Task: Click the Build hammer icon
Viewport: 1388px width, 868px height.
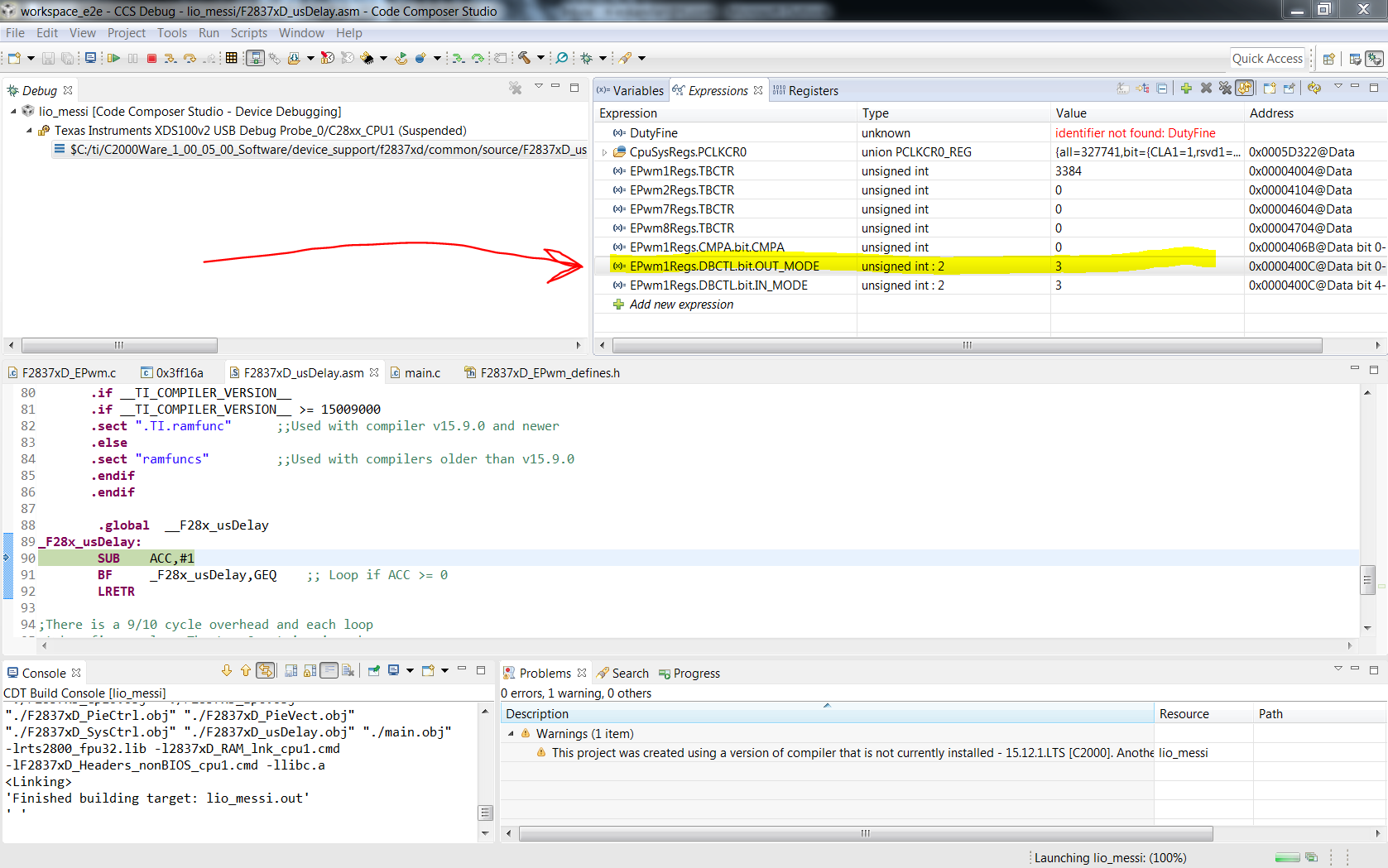Action: [524, 58]
